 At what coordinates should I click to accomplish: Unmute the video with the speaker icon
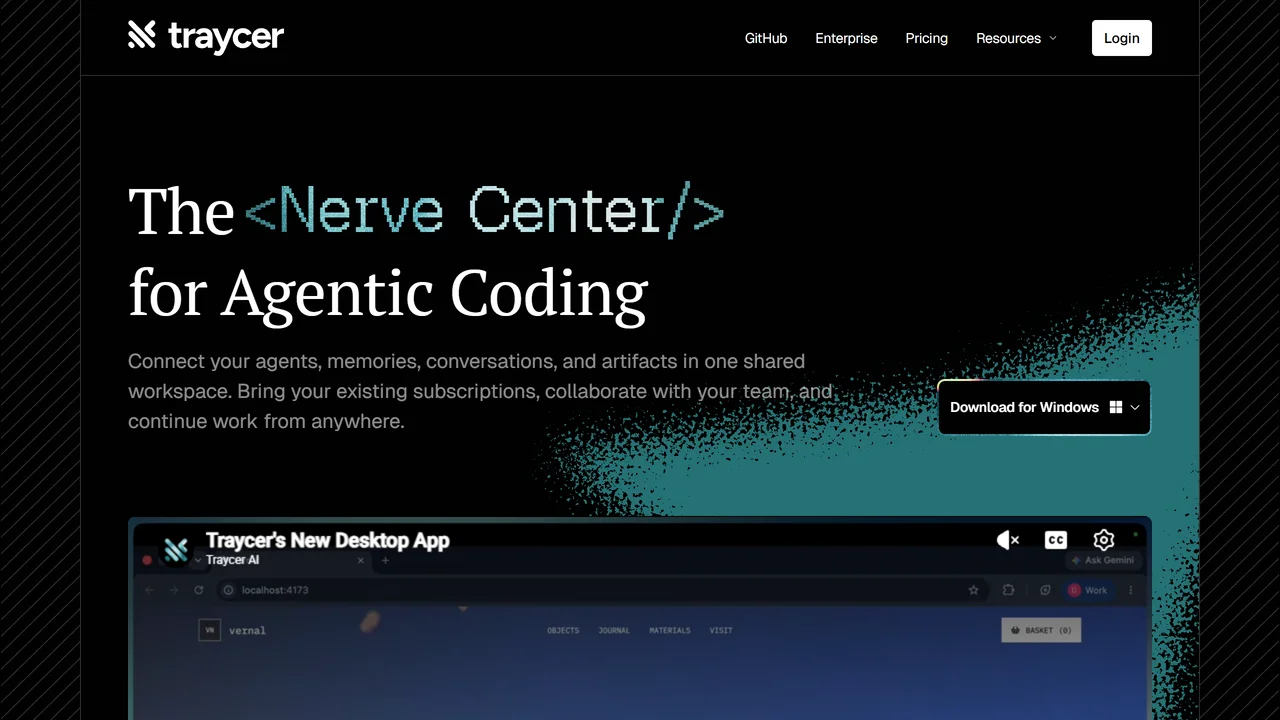coord(1008,540)
